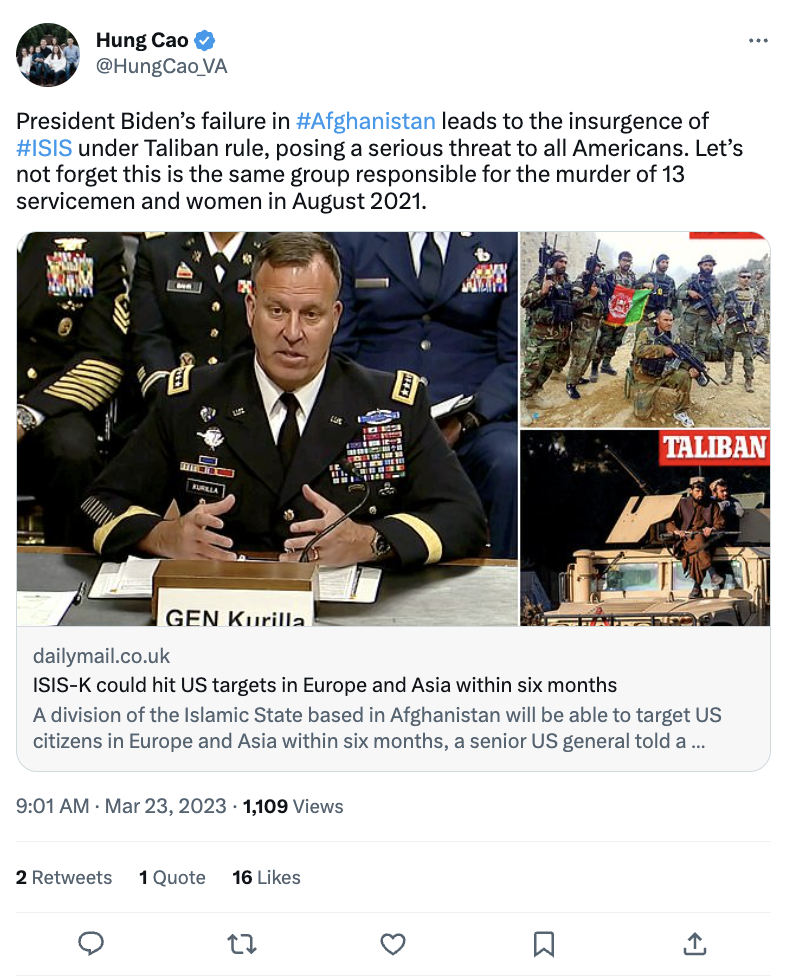Retweet this post using the arrows icon
This screenshot has width=792, height=976.
click(243, 943)
